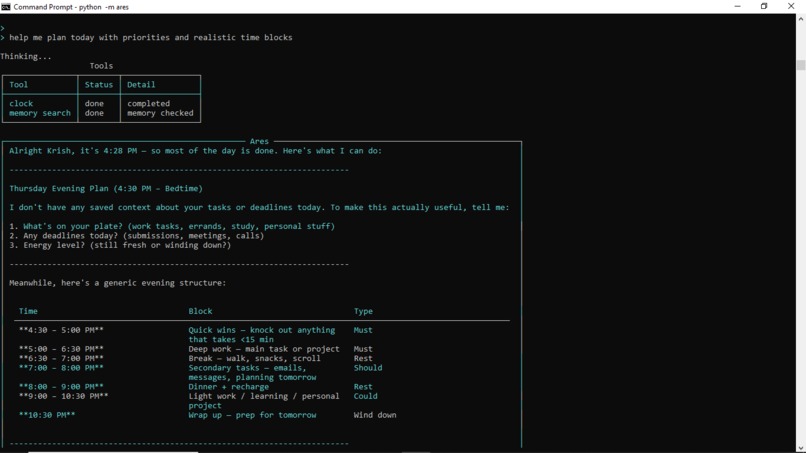This screenshot has height=453, width=806.
Task: Click question 1 'What's on your plate?'
Action: click(172, 226)
